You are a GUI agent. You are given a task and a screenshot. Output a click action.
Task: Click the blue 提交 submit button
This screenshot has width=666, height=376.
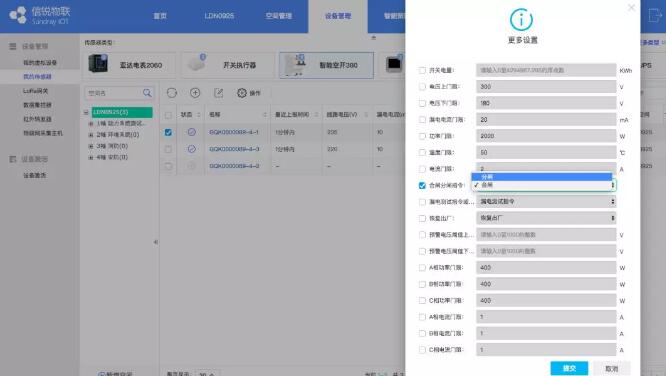pos(569,368)
